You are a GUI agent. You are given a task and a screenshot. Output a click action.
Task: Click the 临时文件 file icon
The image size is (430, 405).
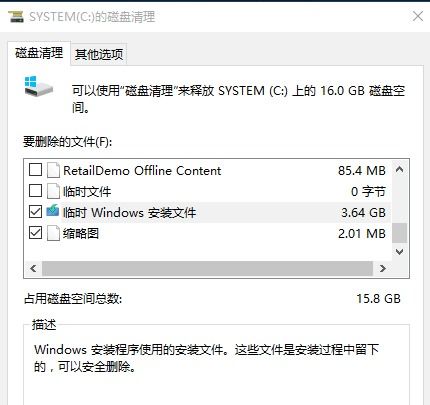pyautogui.click(x=53, y=191)
